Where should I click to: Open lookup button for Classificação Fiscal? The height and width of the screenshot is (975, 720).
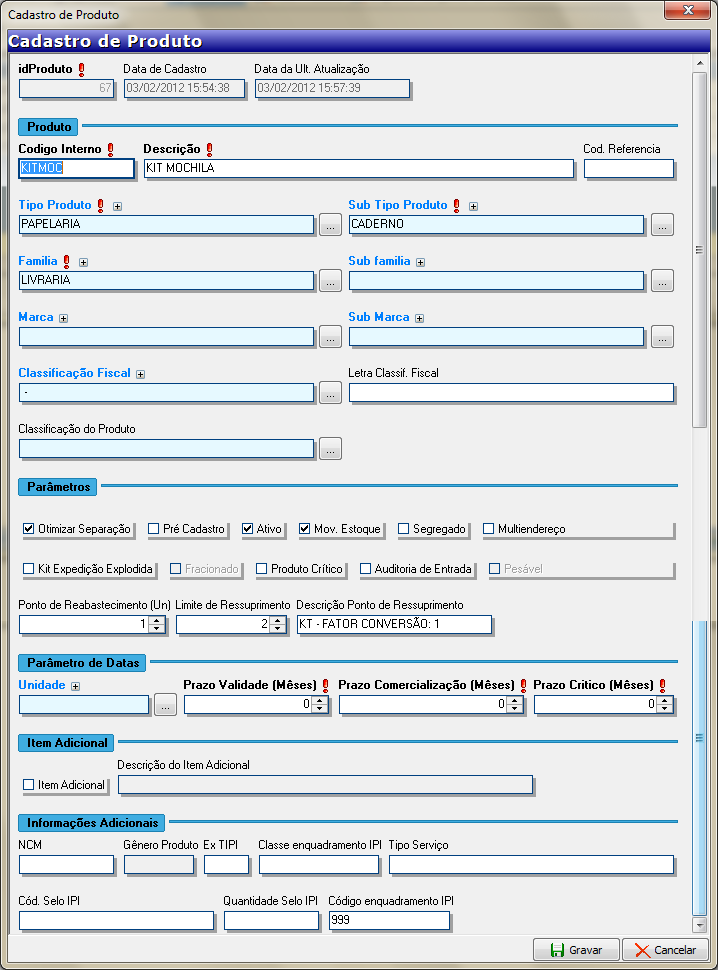point(331,394)
